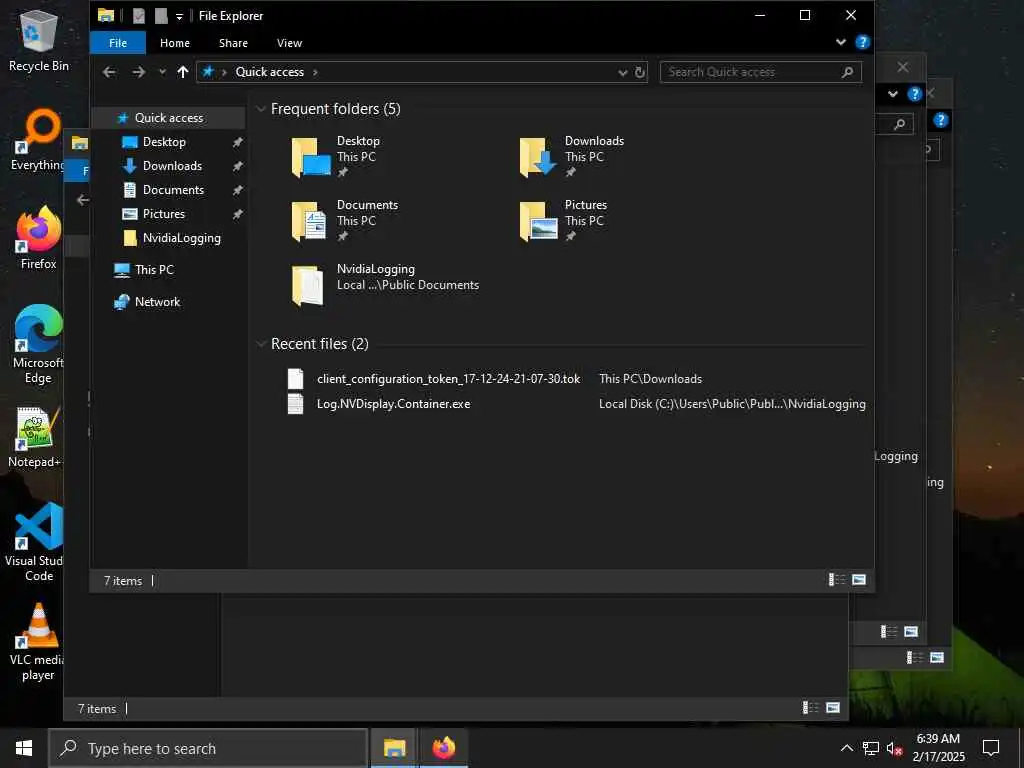
Task: Select Desktop in navigation pane
Action: pos(165,142)
